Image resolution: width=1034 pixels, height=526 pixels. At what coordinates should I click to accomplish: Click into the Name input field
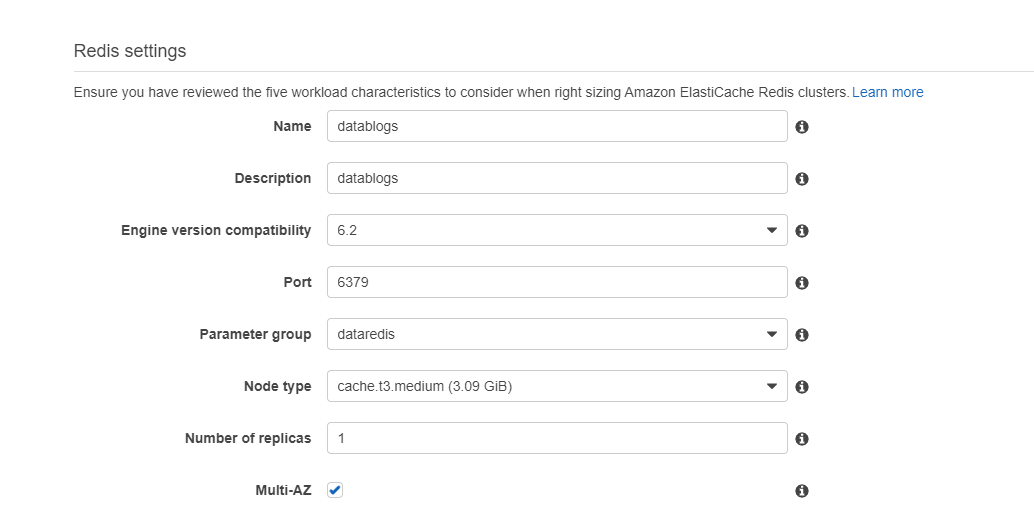[x=557, y=126]
